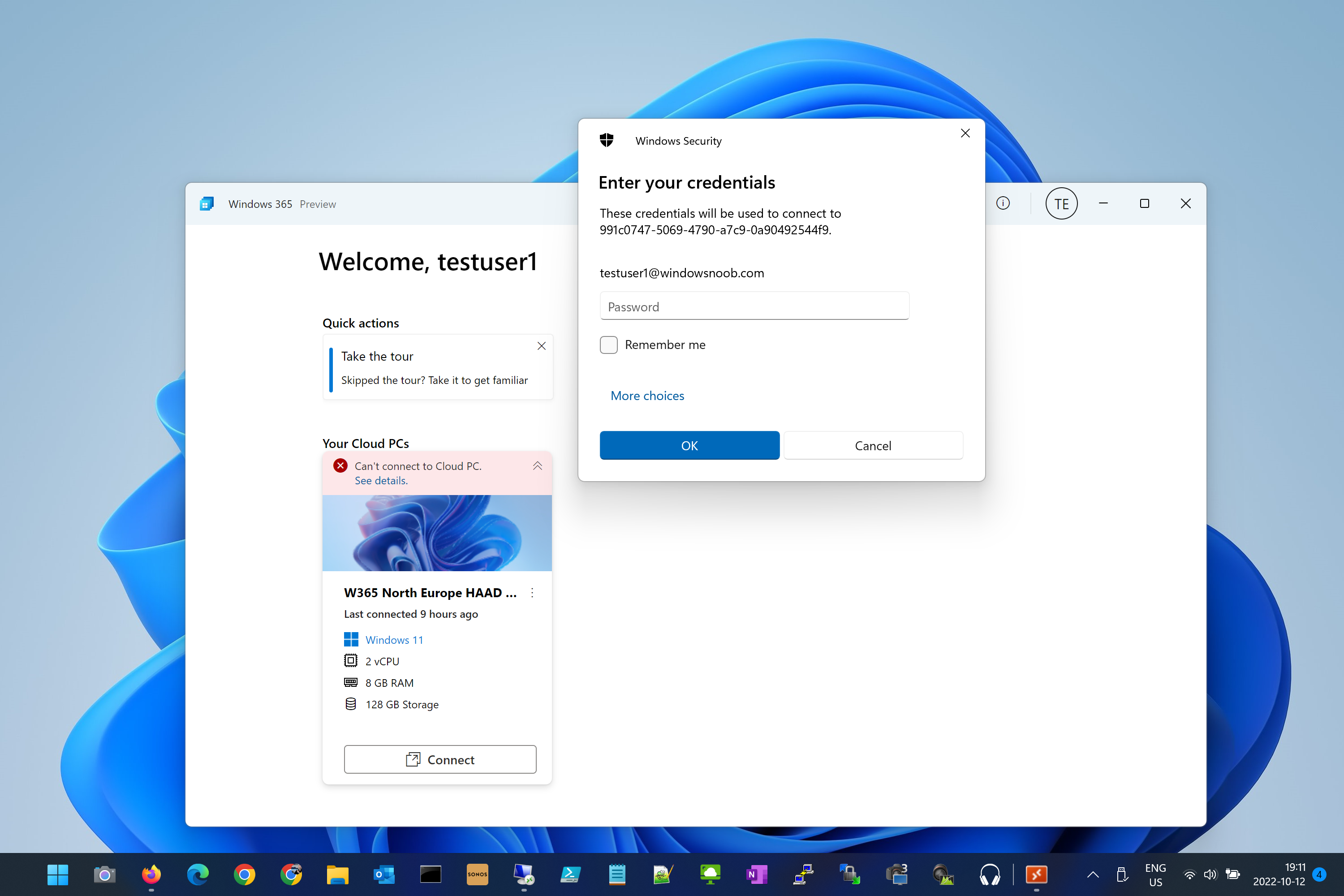Open the terminal window icon in taskbar
Image resolution: width=1344 pixels, height=896 pixels.
click(x=431, y=874)
